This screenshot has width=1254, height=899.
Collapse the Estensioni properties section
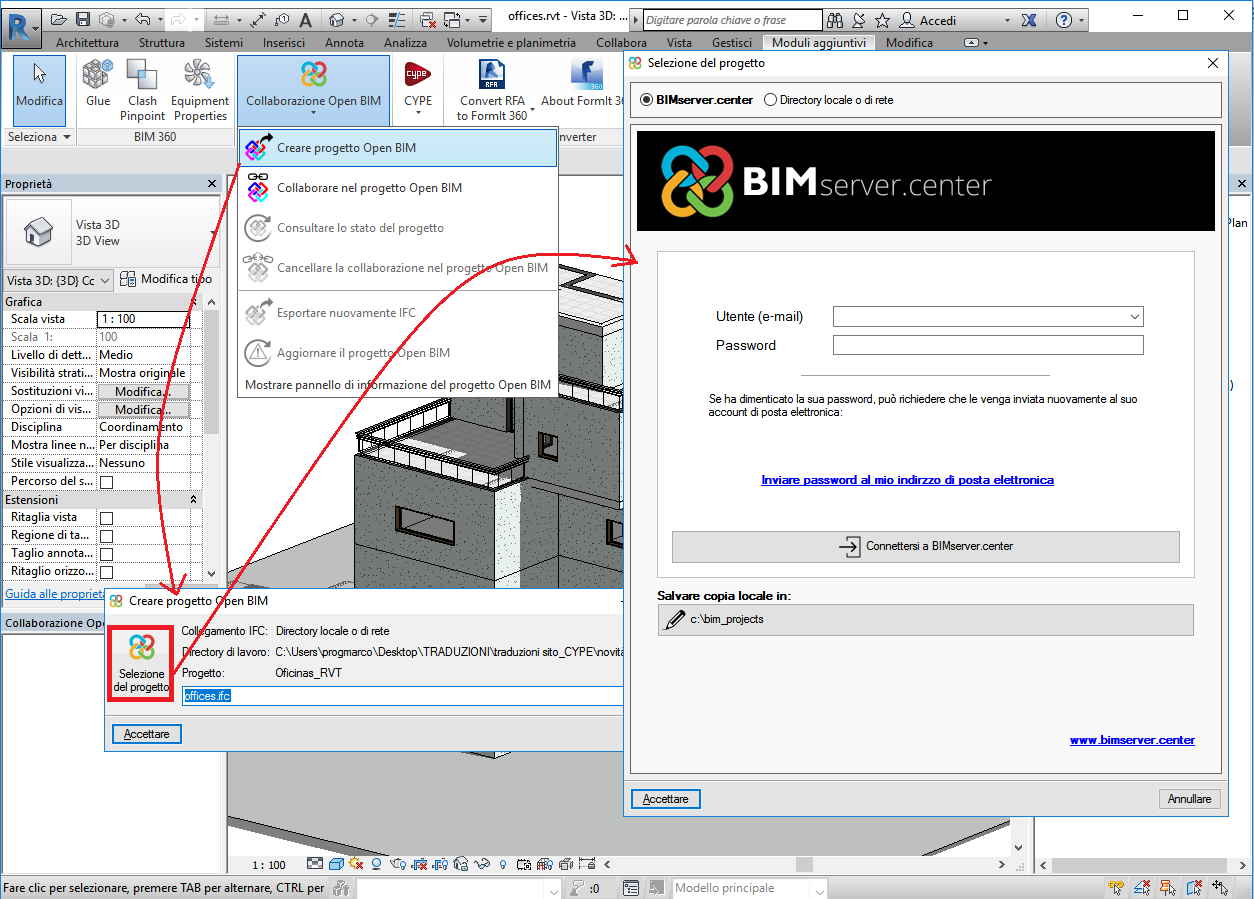pyautogui.click(x=194, y=499)
